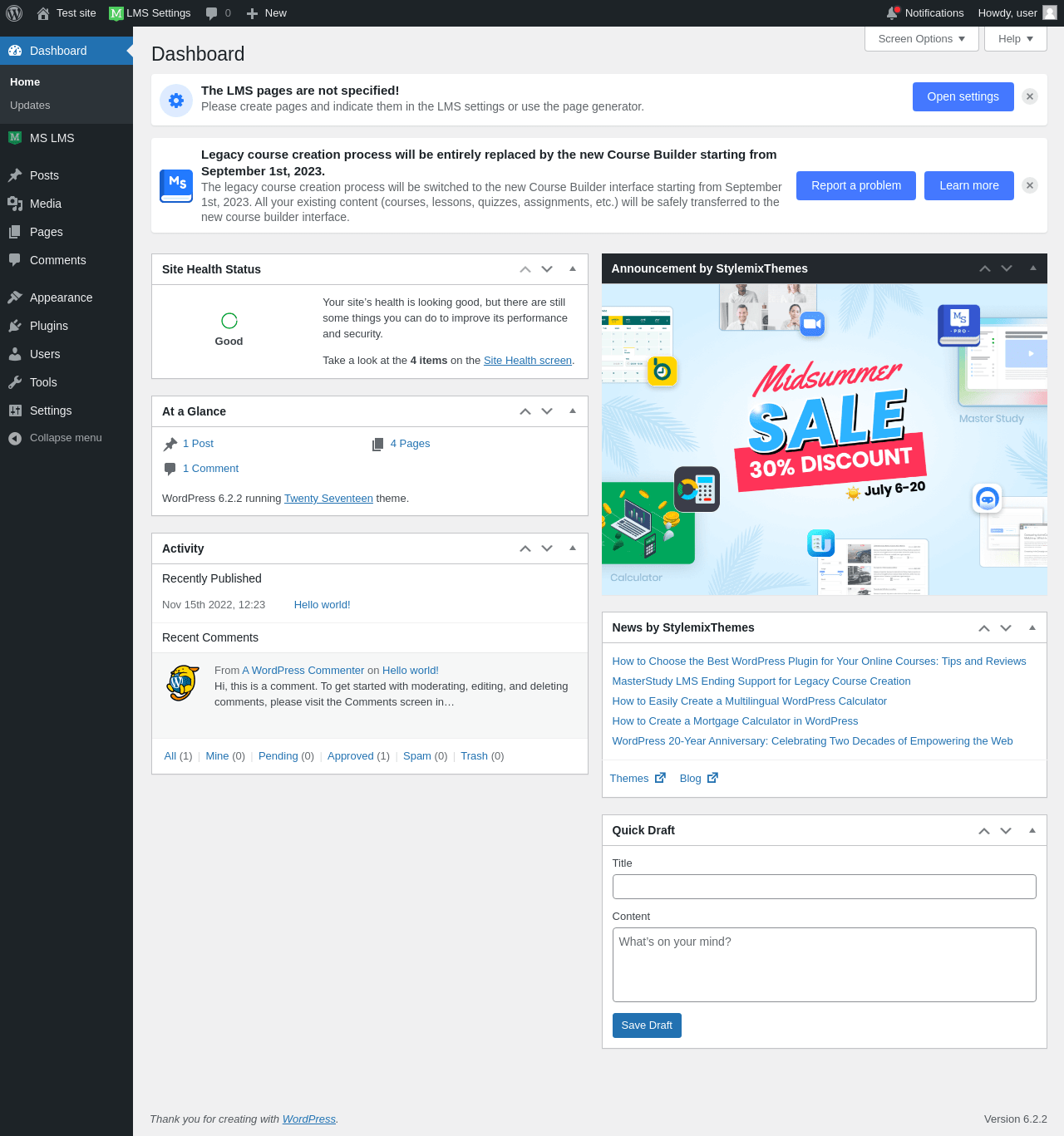The image size is (1064, 1136).
Task: Click the Save Draft button
Action: point(647,1025)
